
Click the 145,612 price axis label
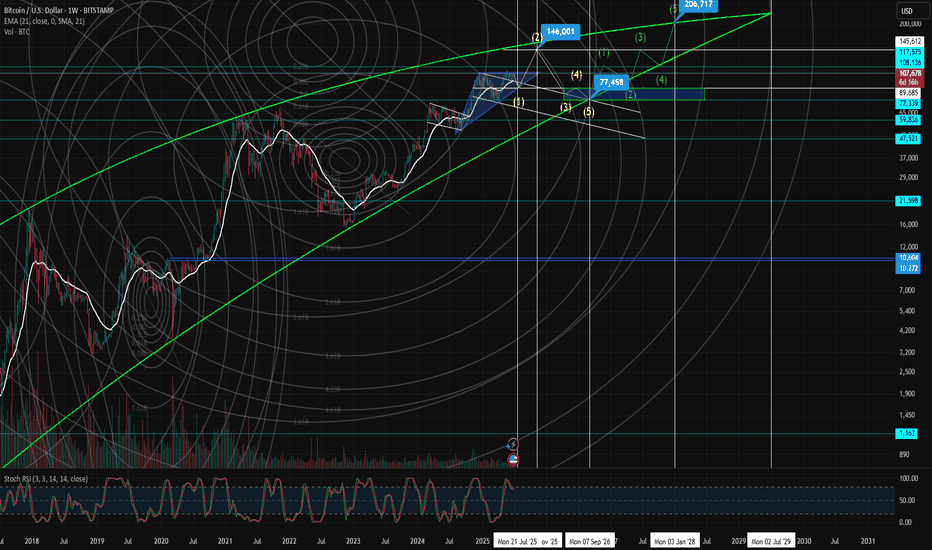click(x=909, y=42)
